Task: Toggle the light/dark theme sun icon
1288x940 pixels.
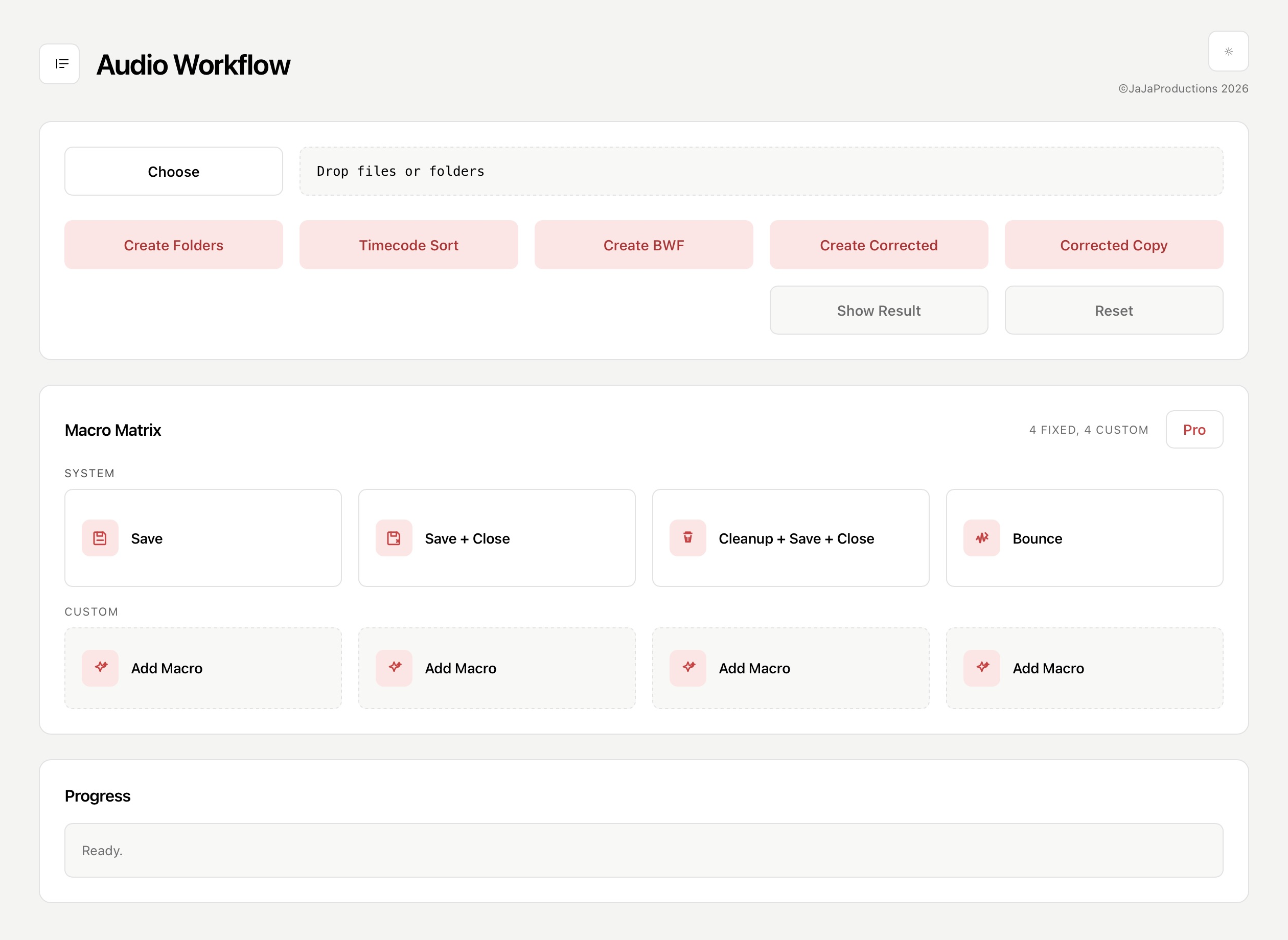Action: (x=1228, y=51)
